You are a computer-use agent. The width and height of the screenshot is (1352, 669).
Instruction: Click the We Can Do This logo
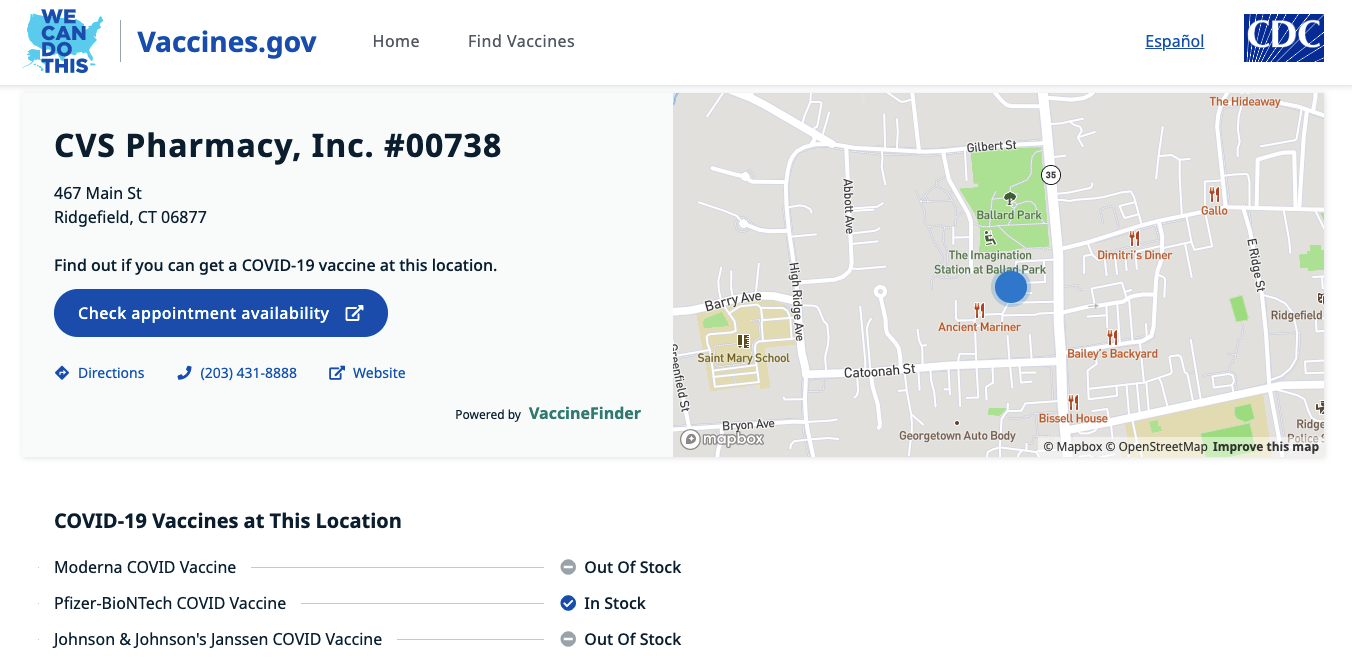coord(62,41)
